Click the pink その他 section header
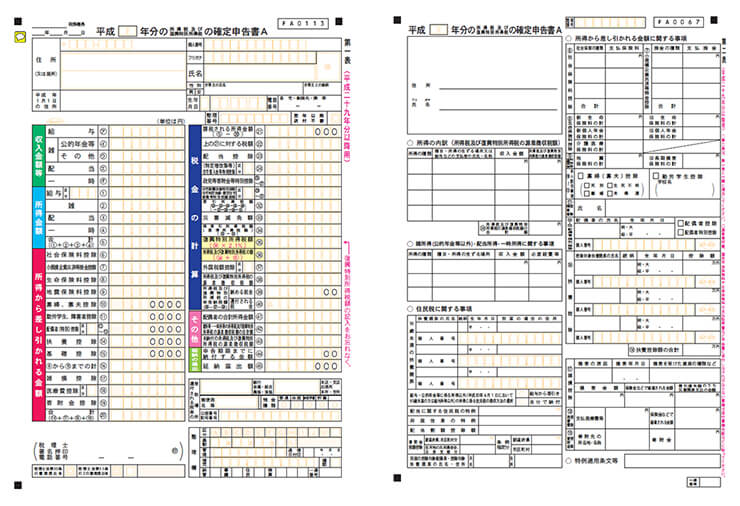 click(x=195, y=329)
